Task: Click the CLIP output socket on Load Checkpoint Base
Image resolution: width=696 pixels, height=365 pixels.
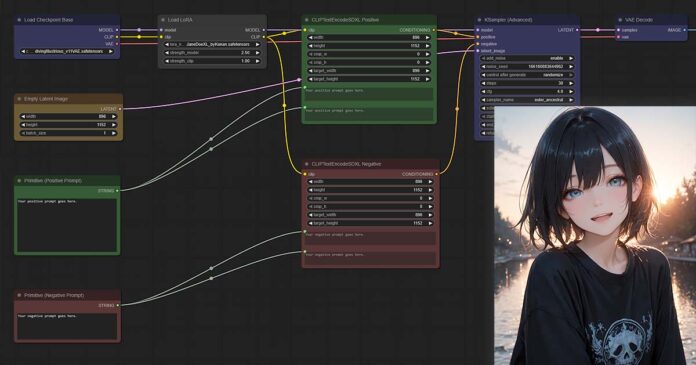Action: coord(117,37)
